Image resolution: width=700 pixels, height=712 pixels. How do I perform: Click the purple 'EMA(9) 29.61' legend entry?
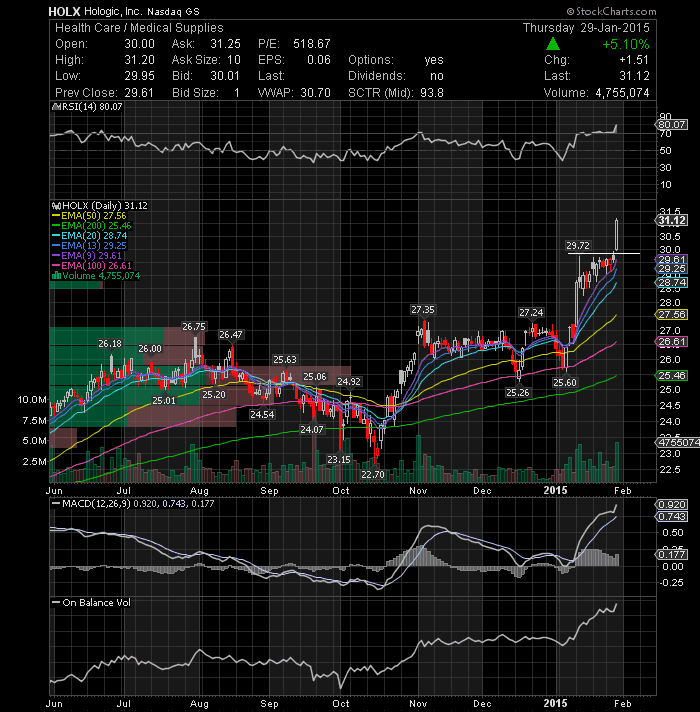click(x=87, y=256)
